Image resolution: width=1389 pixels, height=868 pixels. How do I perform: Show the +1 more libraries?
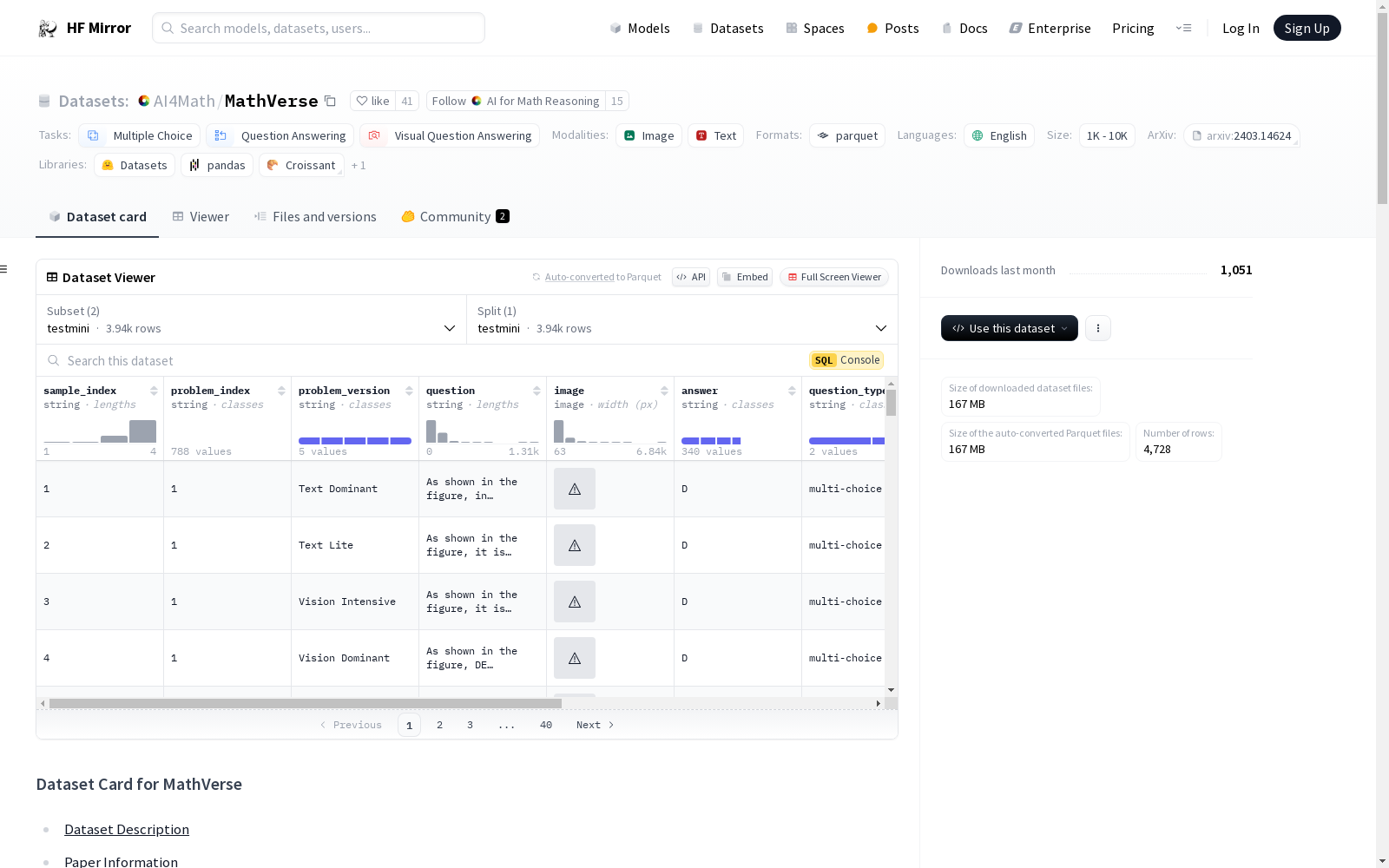tap(359, 165)
